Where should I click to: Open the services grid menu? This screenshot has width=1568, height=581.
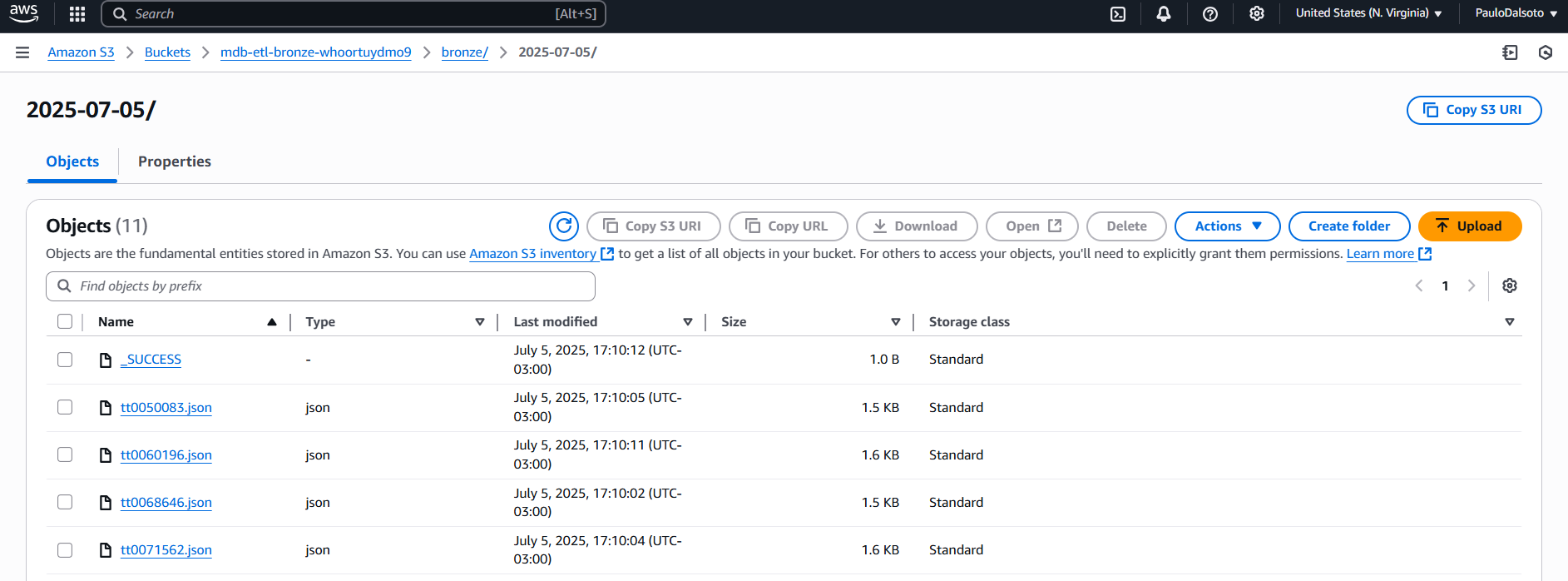point(77,13)
